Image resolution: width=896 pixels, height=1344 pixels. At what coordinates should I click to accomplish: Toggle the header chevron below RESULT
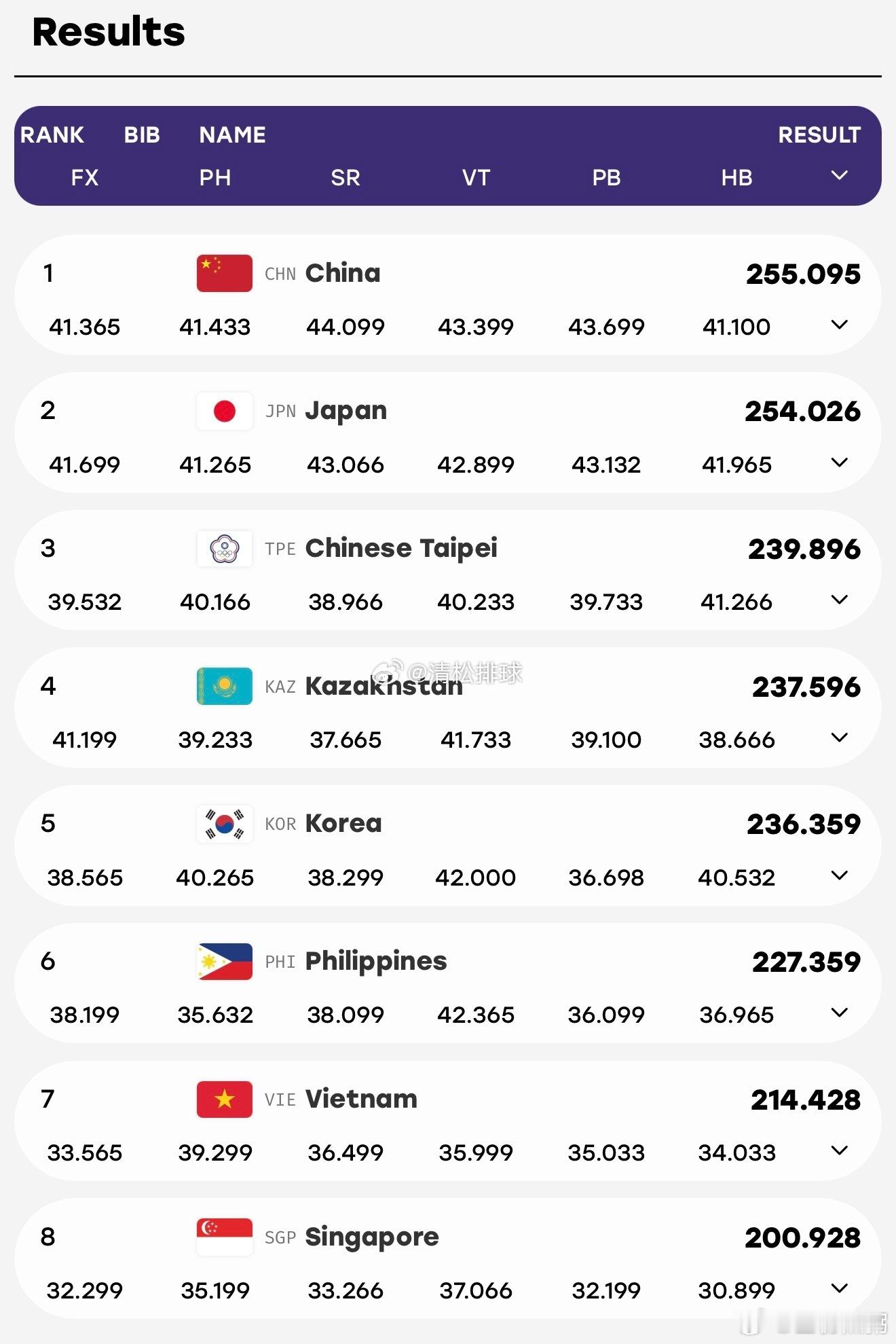840,176
